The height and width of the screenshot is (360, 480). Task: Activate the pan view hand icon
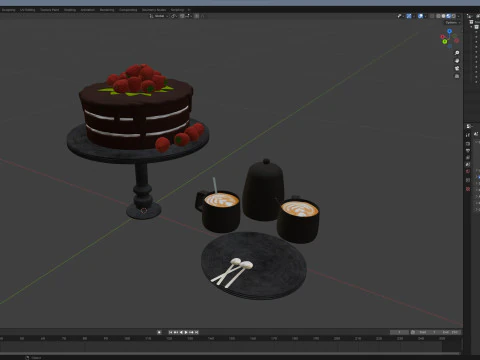[457, 61]
